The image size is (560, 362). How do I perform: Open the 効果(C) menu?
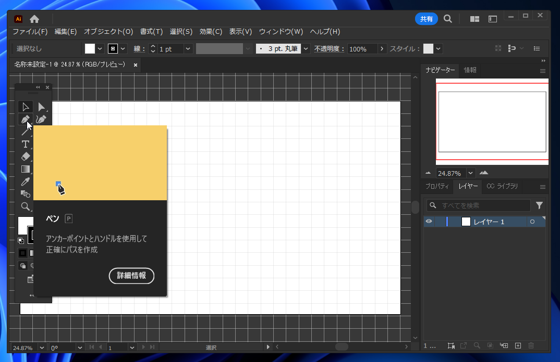coord(211,32)
